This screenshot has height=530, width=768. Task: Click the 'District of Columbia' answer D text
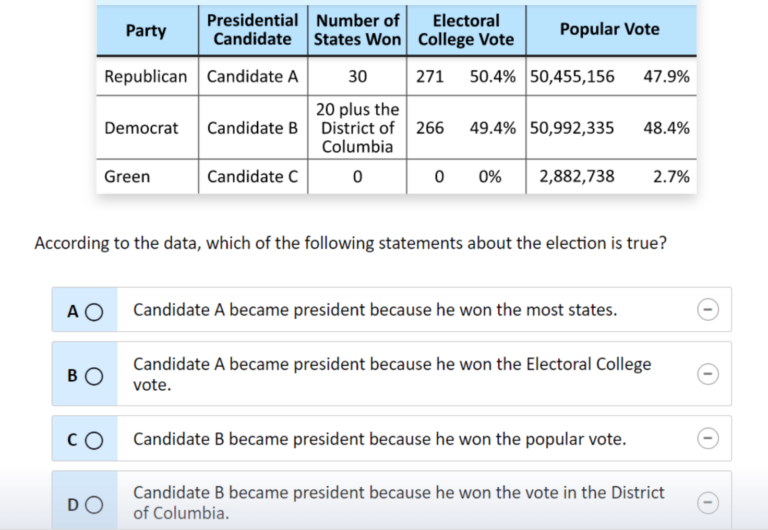398,503
